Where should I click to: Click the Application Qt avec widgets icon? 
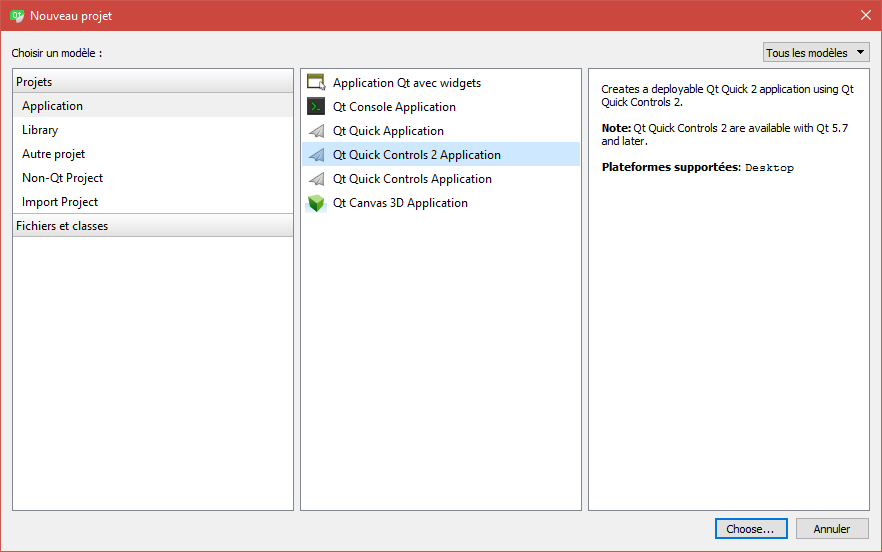pyautogui.click(x=316, y=82)
